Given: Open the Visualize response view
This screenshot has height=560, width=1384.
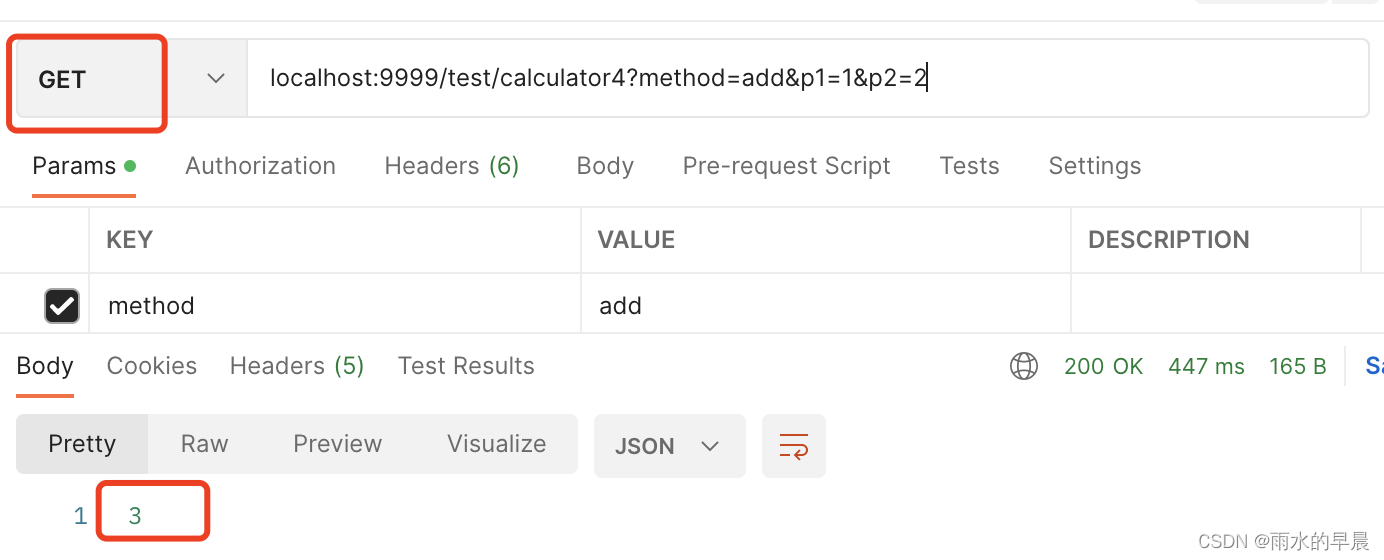Looking at the screenshot, I should click(496, 444).
